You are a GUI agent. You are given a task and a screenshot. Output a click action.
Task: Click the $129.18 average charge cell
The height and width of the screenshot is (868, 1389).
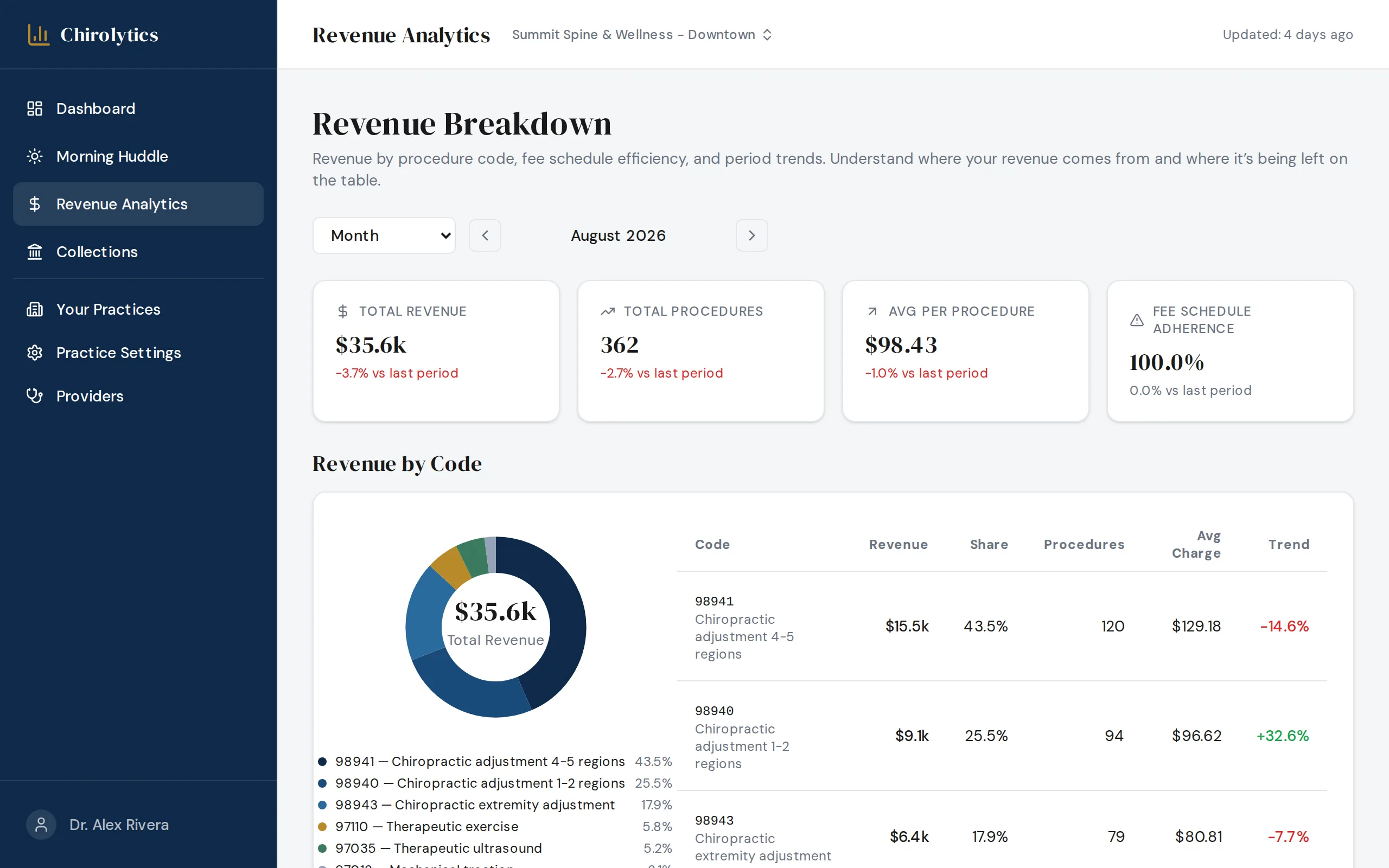coord(1196,626)
